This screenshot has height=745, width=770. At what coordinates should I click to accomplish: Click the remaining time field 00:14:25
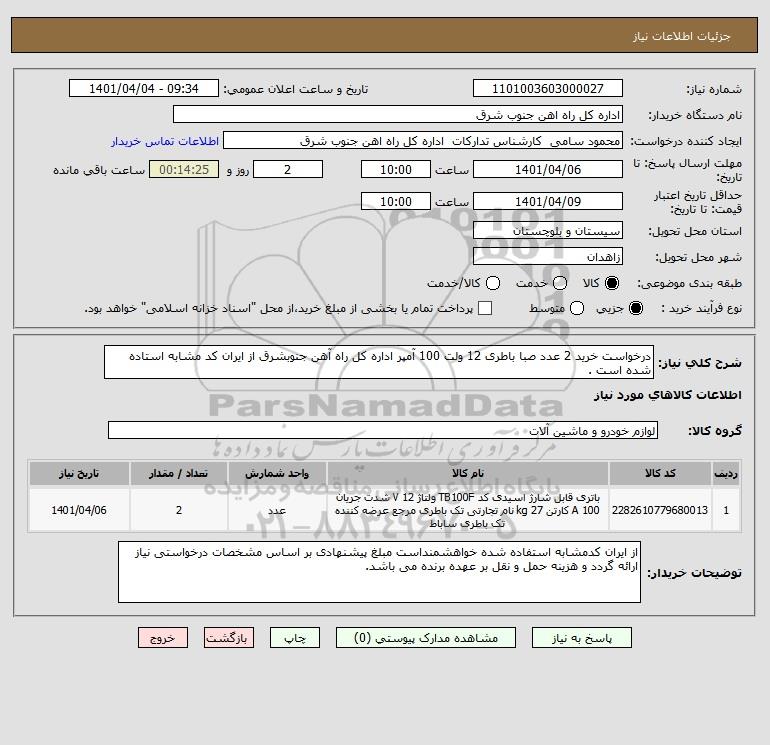(x=184, y=169)
